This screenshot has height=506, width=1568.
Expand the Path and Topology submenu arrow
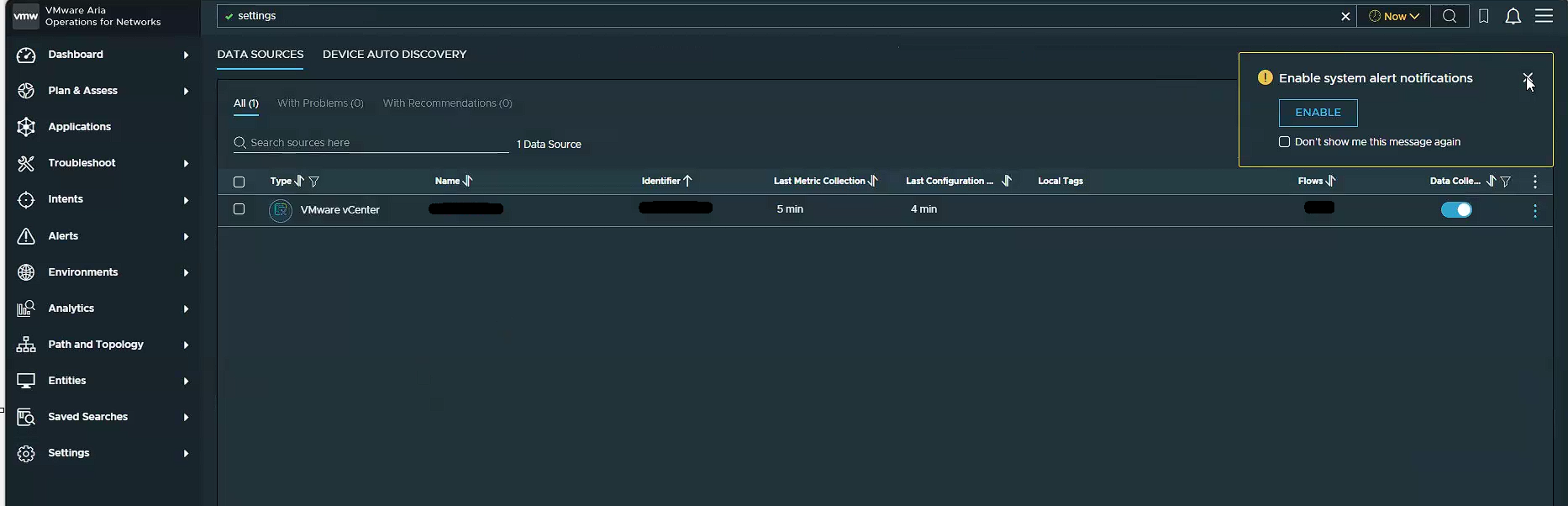(186, 345)
